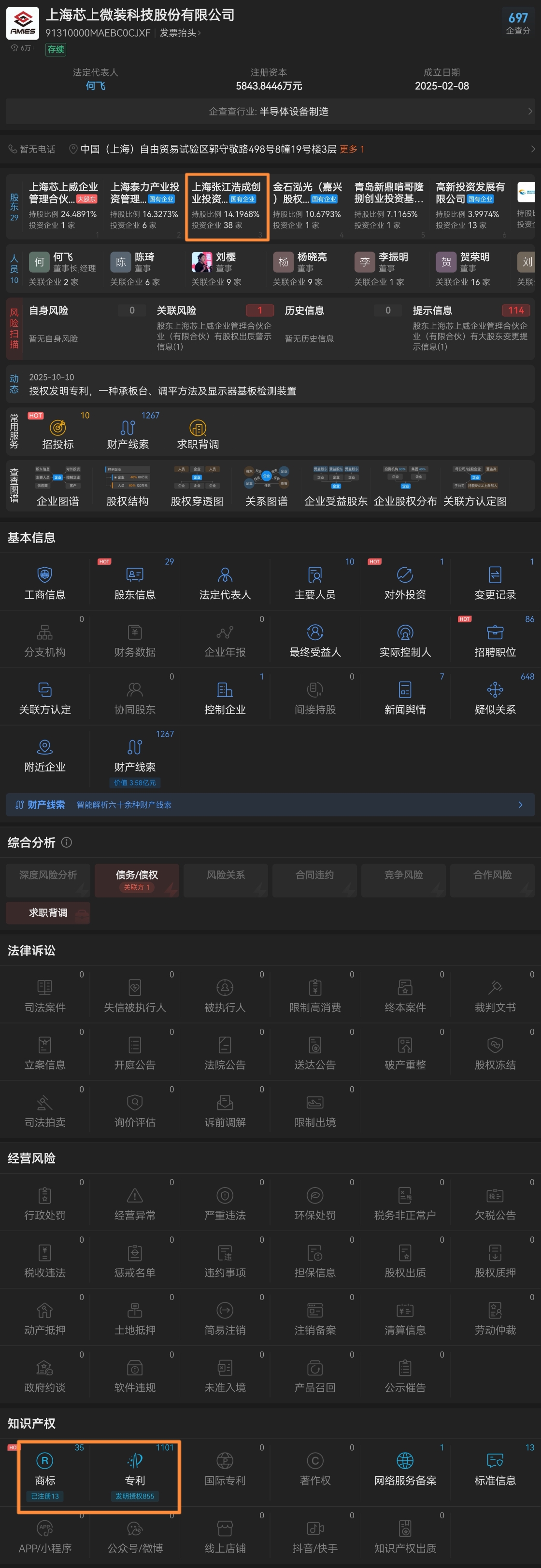
Task: Select 债务/债权 analysis tab
Action: point(137,880)
